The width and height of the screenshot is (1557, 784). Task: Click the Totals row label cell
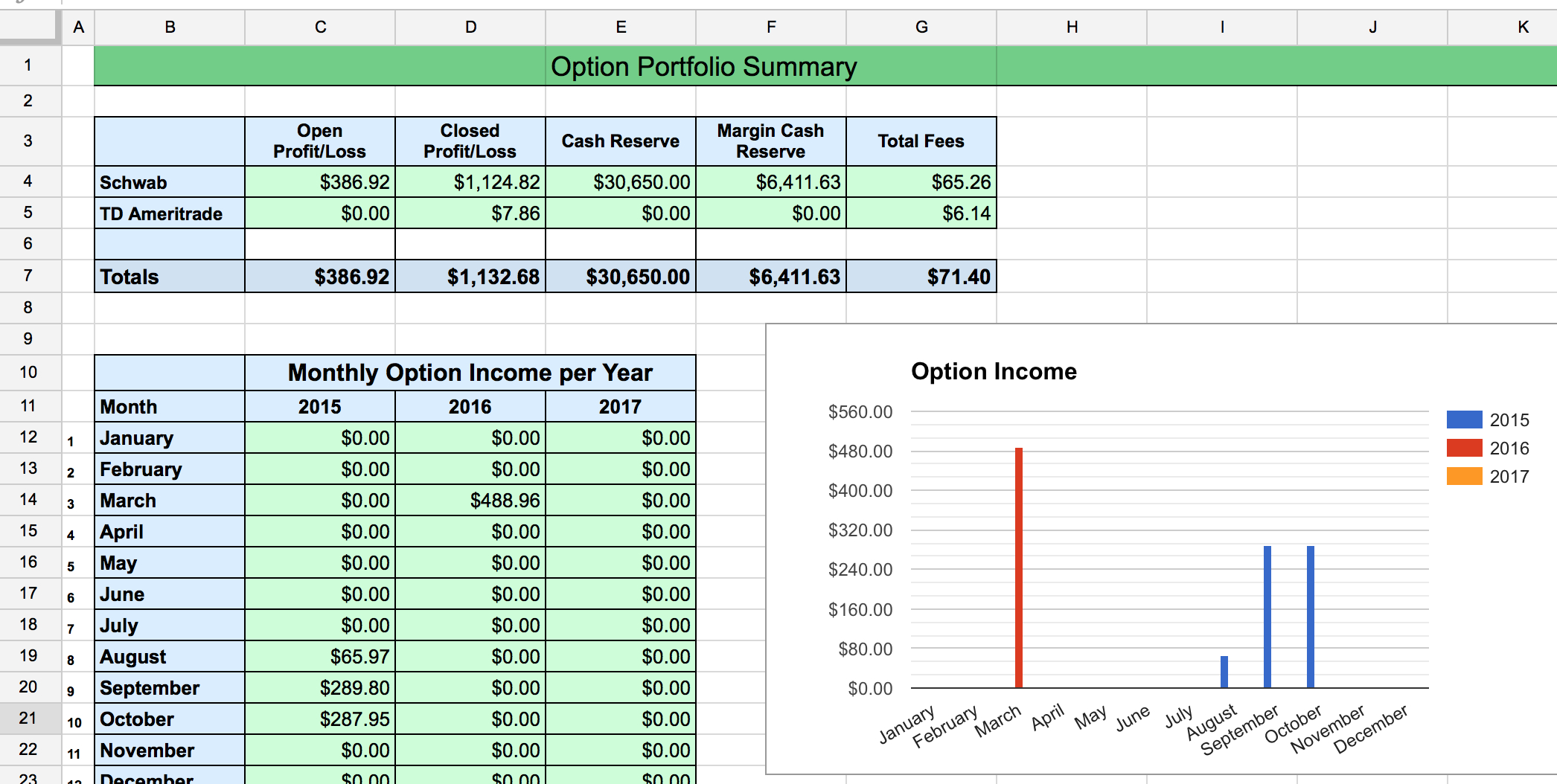coord(169,276)
